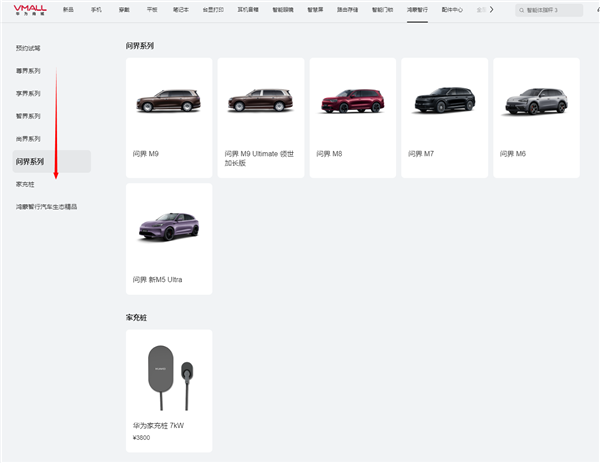Open the 穿戴 navigation tab
The image size is (600, 463).
(x=124, y=10)
